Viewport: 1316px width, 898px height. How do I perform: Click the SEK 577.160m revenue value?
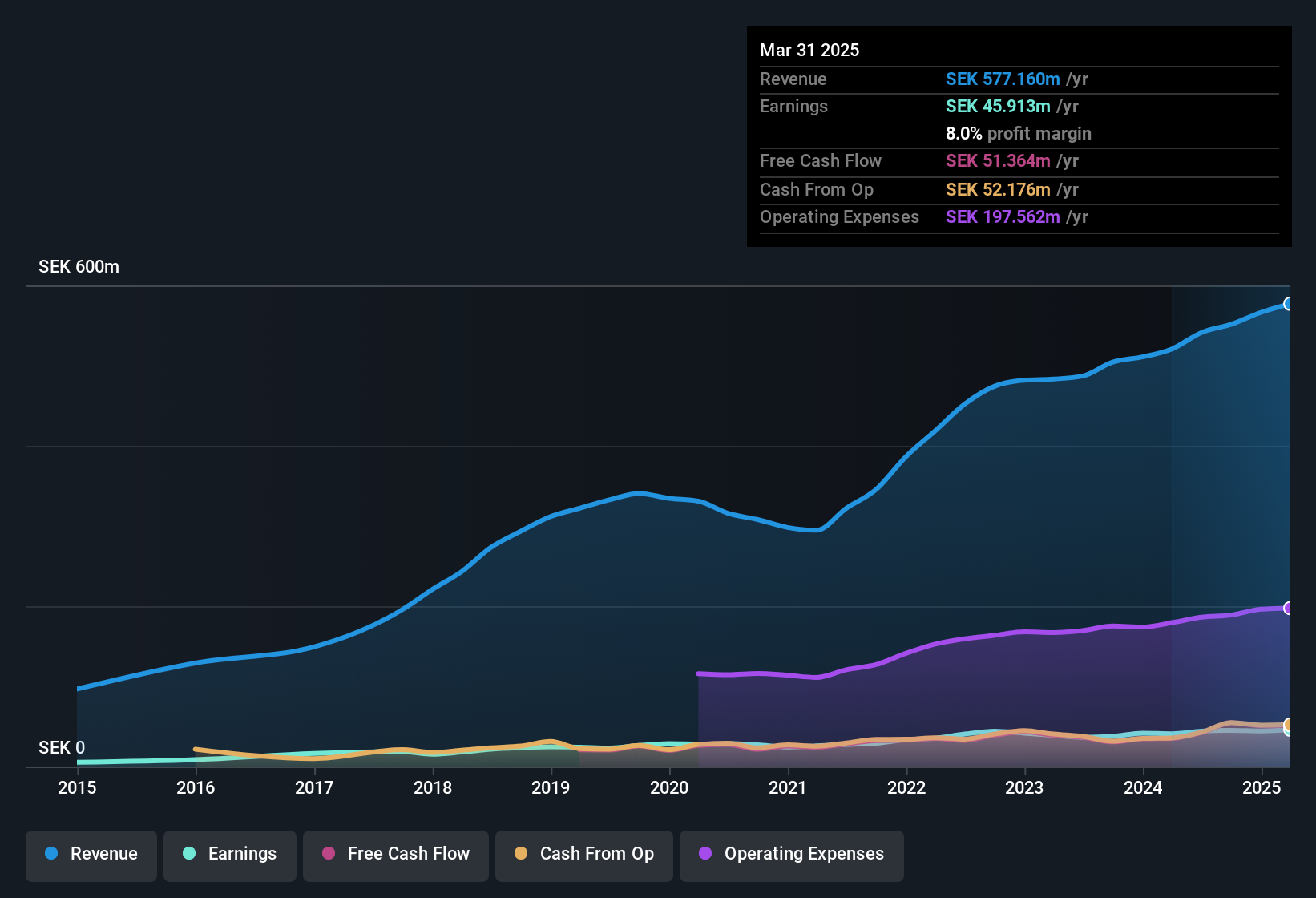pos(1002,79)
